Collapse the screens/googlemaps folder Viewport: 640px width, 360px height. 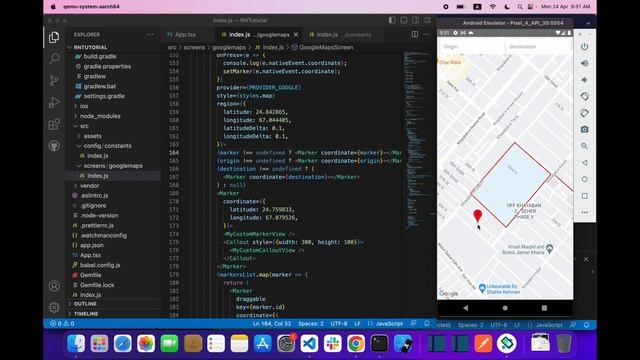point(113,166)
